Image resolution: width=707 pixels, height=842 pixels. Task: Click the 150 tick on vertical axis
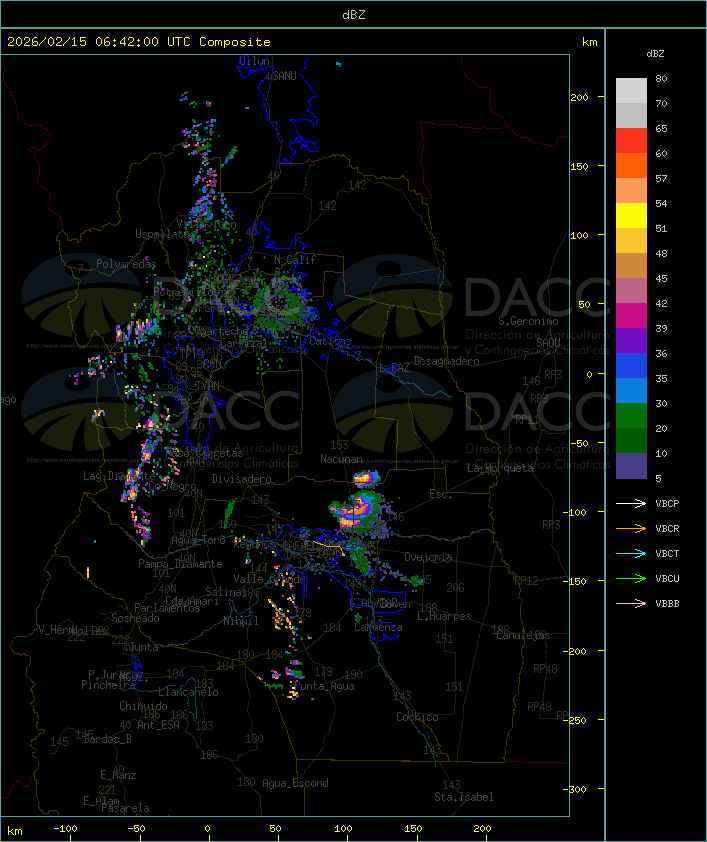(579, 166)
